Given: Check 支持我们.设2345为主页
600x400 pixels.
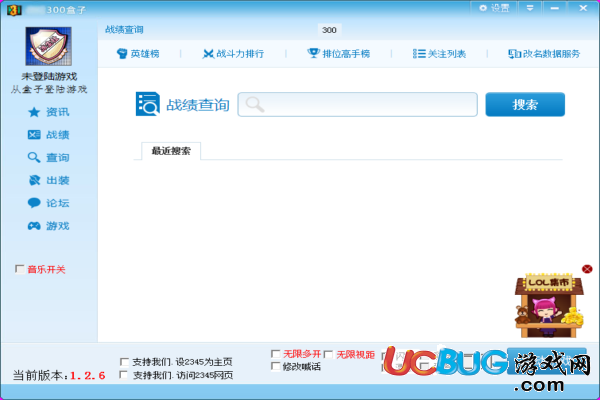Looking at the screenshot, I should [x=124, y=362].
